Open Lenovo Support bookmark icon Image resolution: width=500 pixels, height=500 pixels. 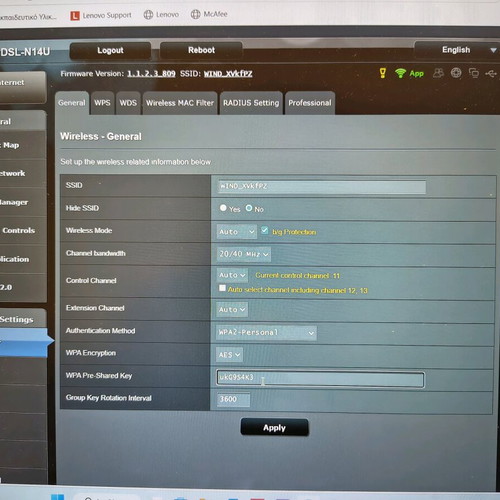(75, 16)
